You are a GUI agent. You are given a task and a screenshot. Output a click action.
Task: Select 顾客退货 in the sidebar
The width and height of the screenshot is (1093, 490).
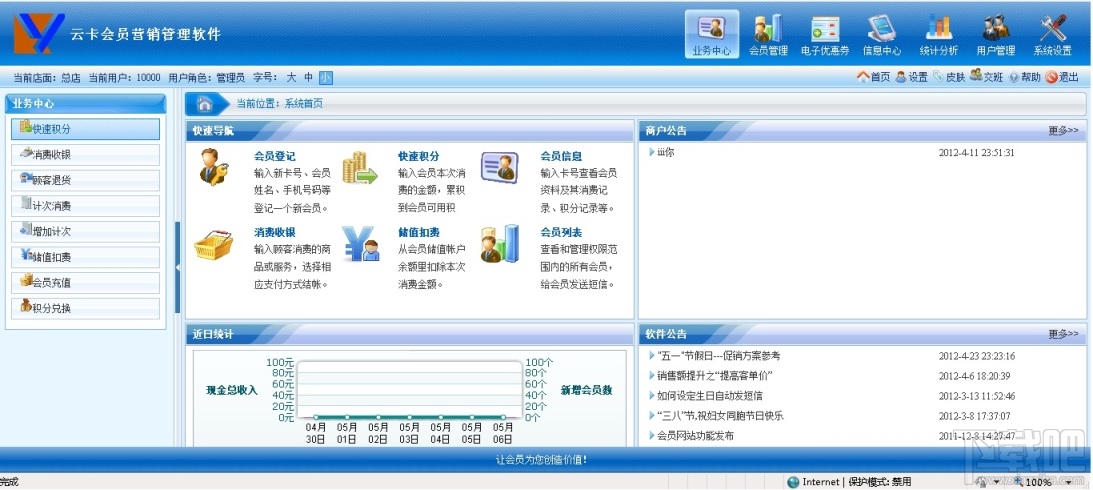[x=85, y=181]
